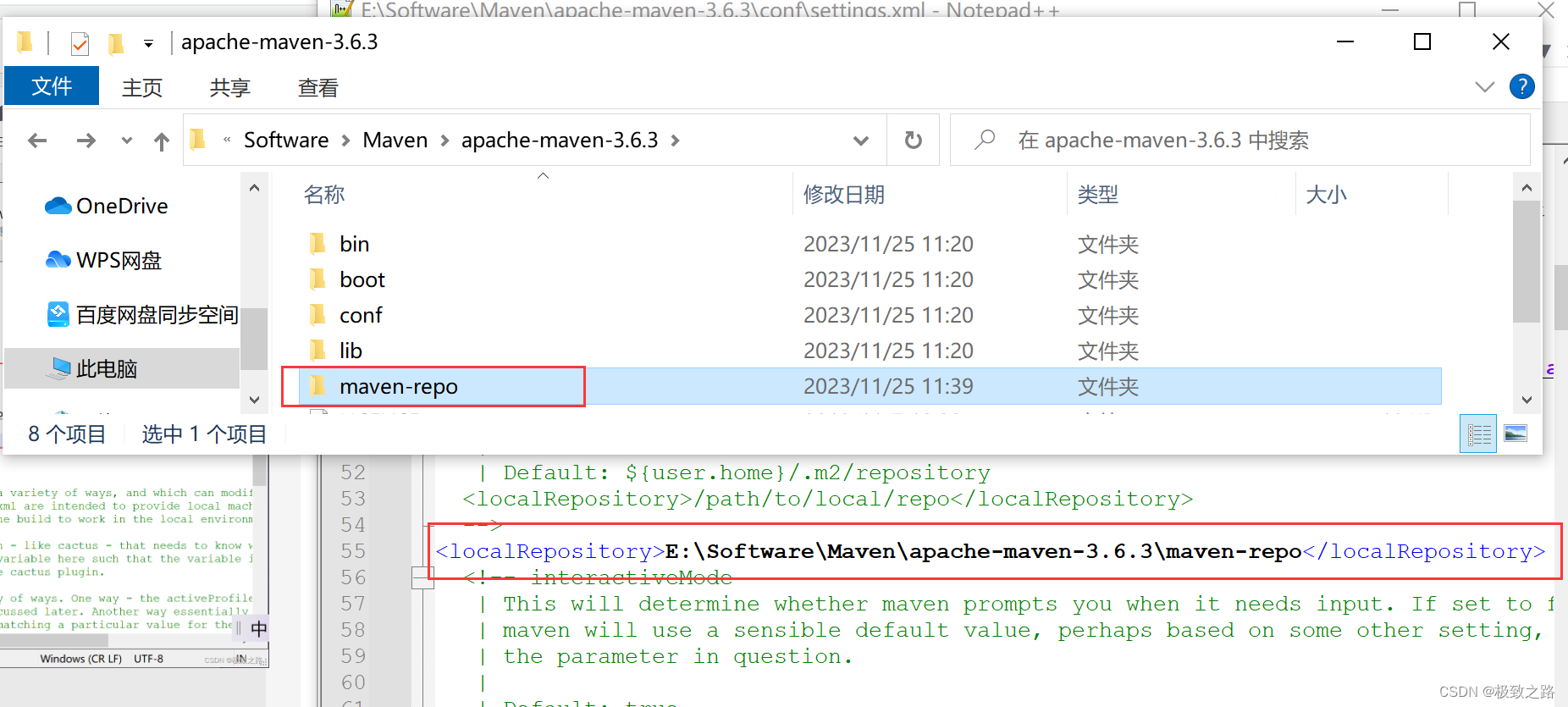The height and width of the screenshot is (707, 1568).
Task: Sort by 大小 column header
Action: pos(1326,195)
